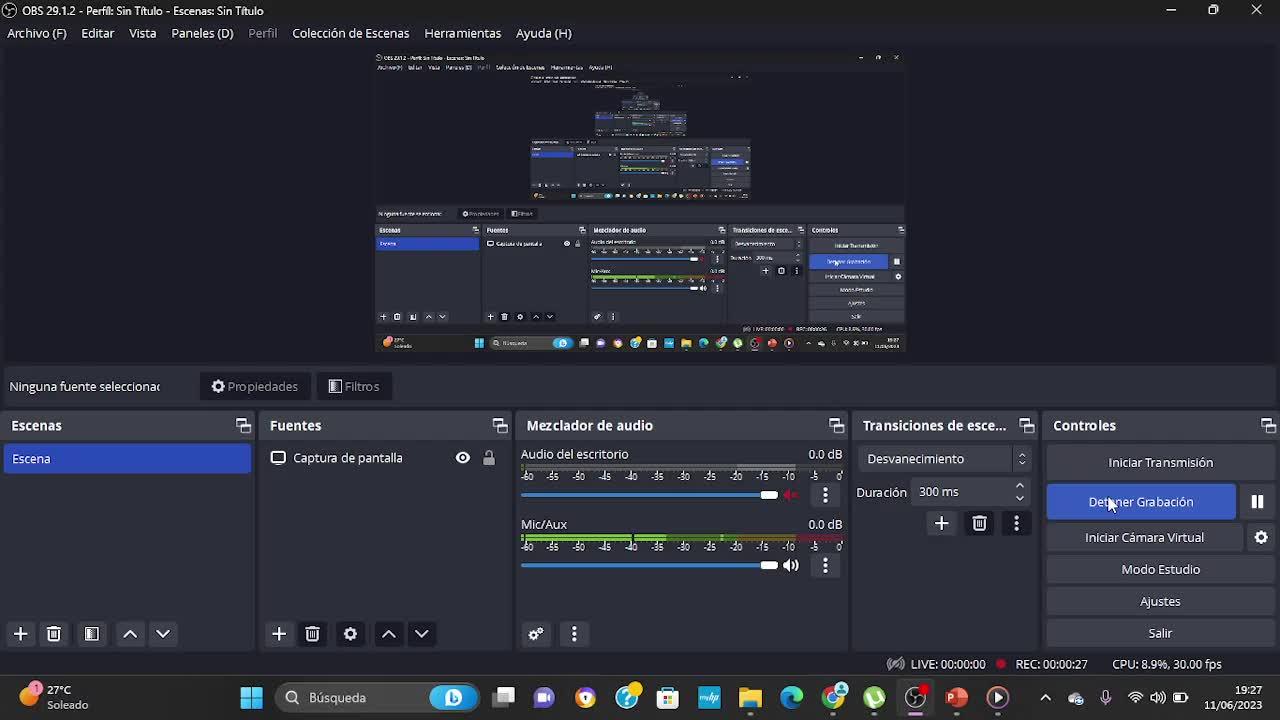The image size is (1280, 720).
Task: Click the Iniciar Transmisión button
Action: click(x=1160, y=463)
